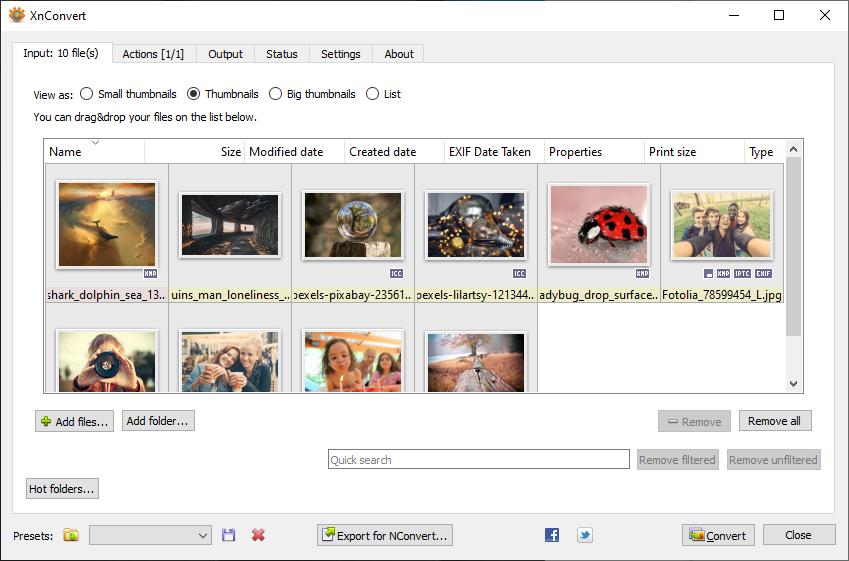Click the Quick search field
This screenshot has width=849, height=561.
[479, 460]
